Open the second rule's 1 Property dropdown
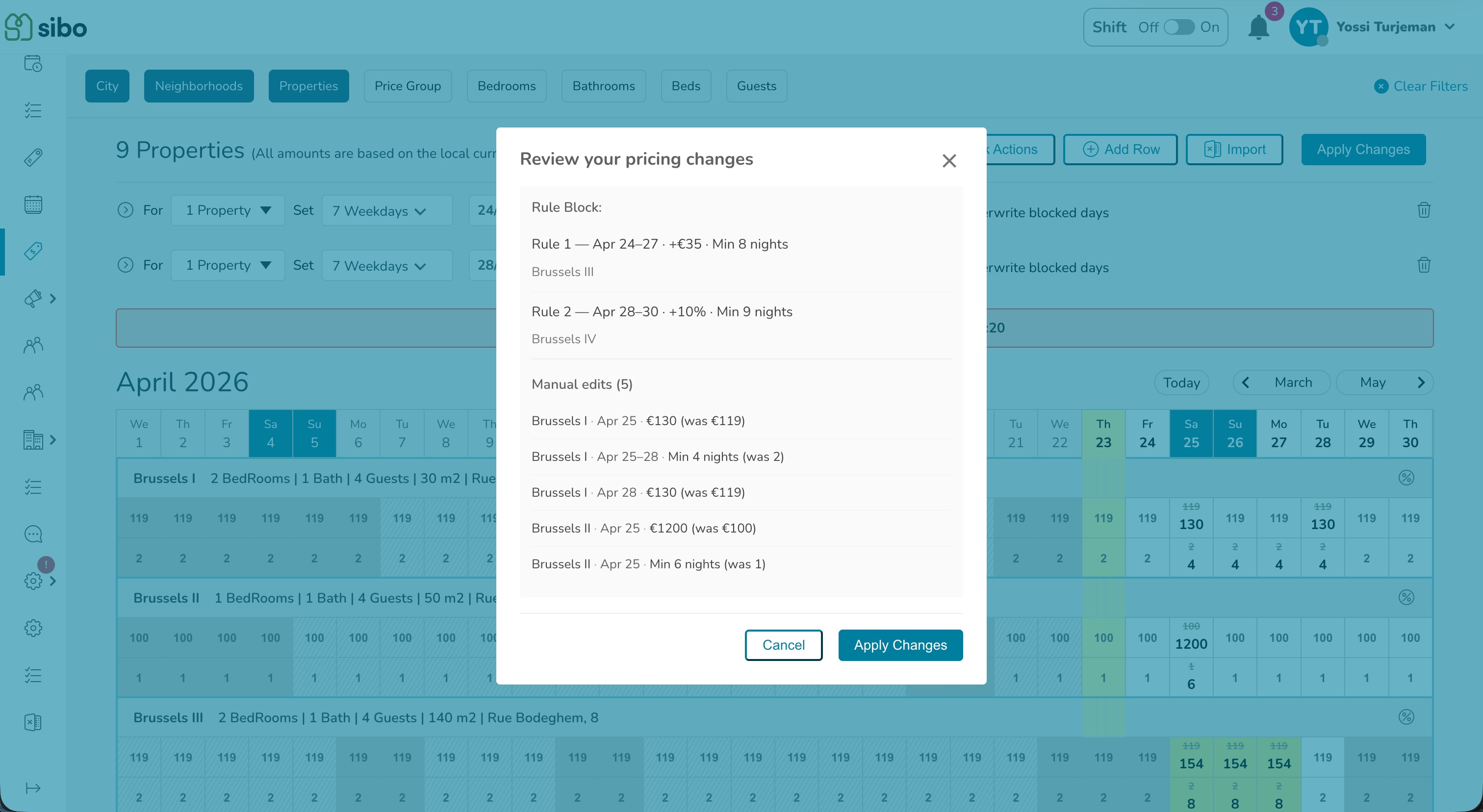 [x=228, y=265]
